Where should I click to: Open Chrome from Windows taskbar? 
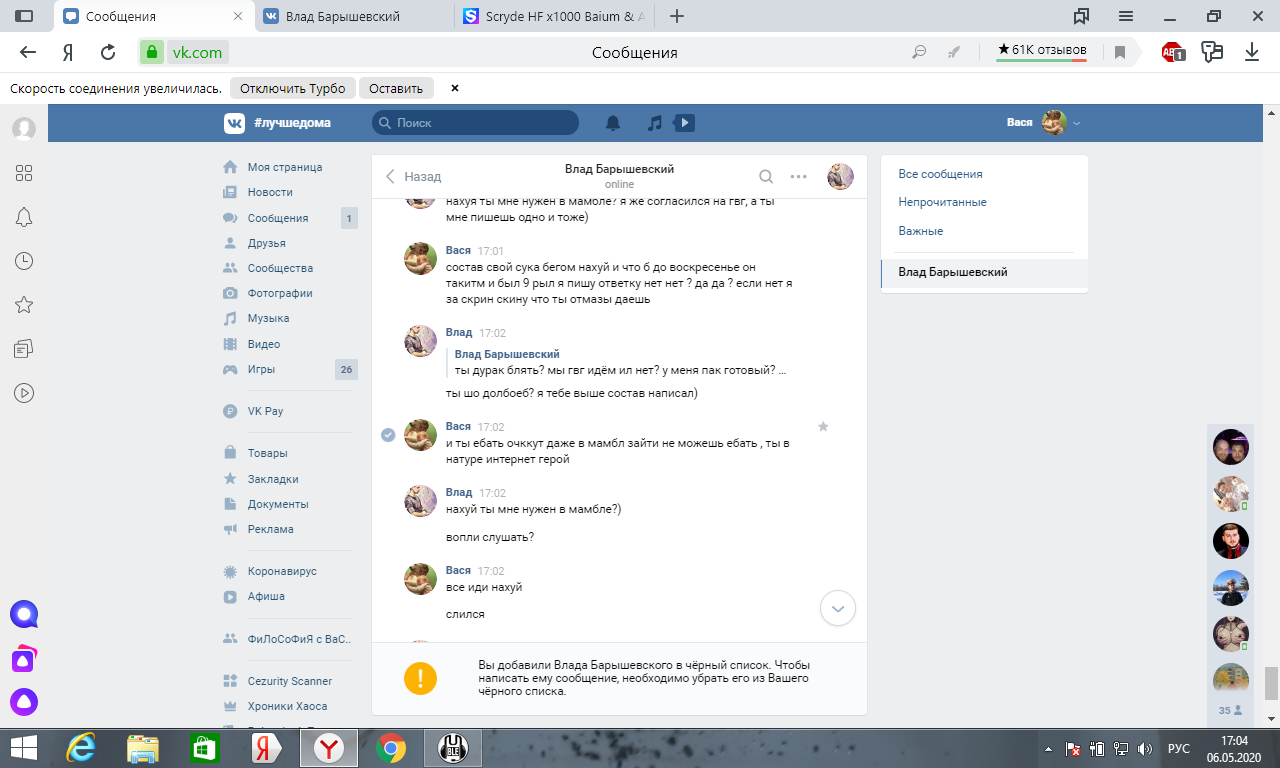click(390, 747)
